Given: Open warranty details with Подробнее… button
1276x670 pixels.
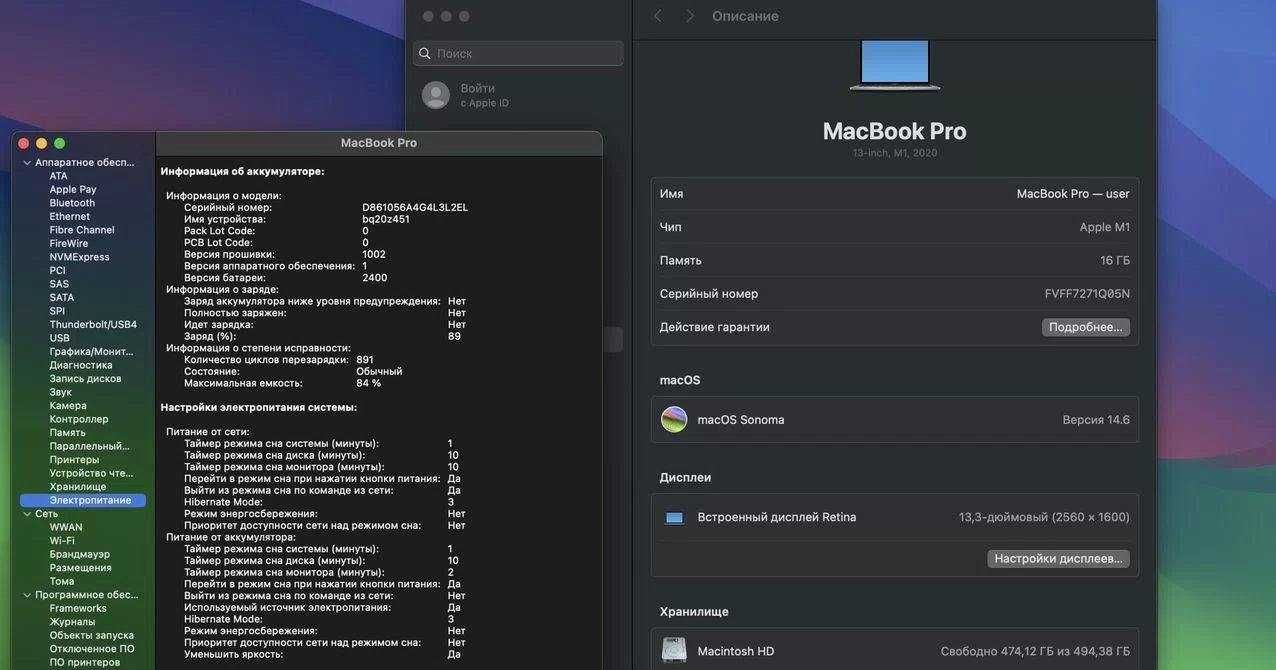Looking at the screenshot, I should [x=1086, y=327].
